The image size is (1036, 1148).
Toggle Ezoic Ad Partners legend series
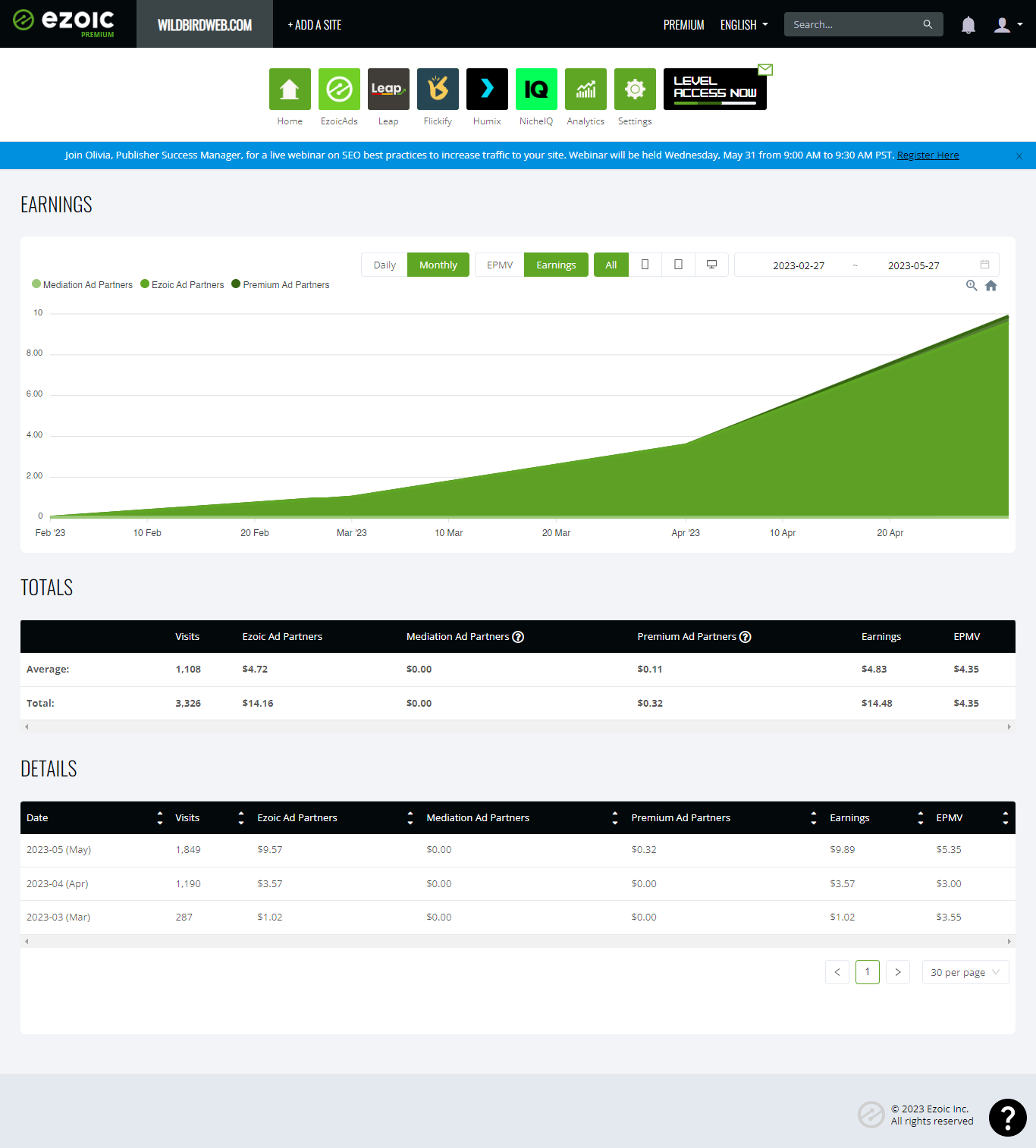click(182, 284)
